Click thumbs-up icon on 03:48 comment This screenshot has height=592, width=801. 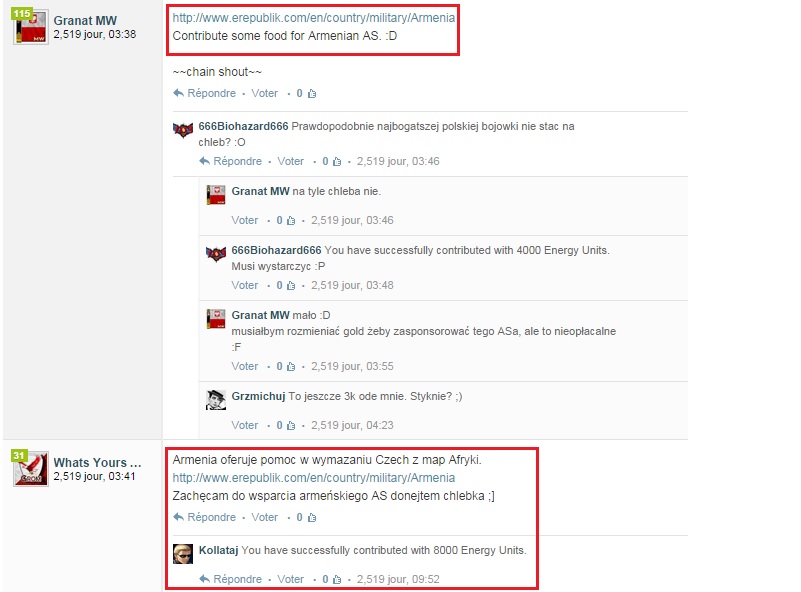pyautogui.click(x=291, y=286)
